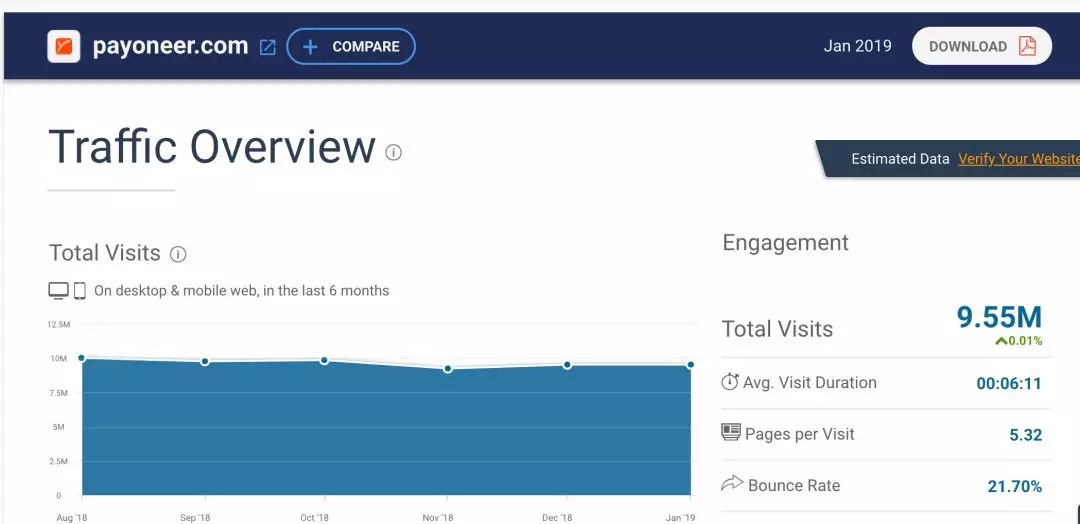Viewport: 1080px width, 524px height.
Task: Select the Dec '18 chart data point
Action: coord(567,365)
